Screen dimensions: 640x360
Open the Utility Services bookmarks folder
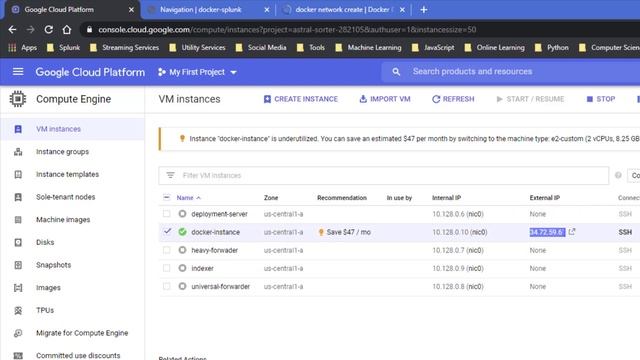coord(198,48)
